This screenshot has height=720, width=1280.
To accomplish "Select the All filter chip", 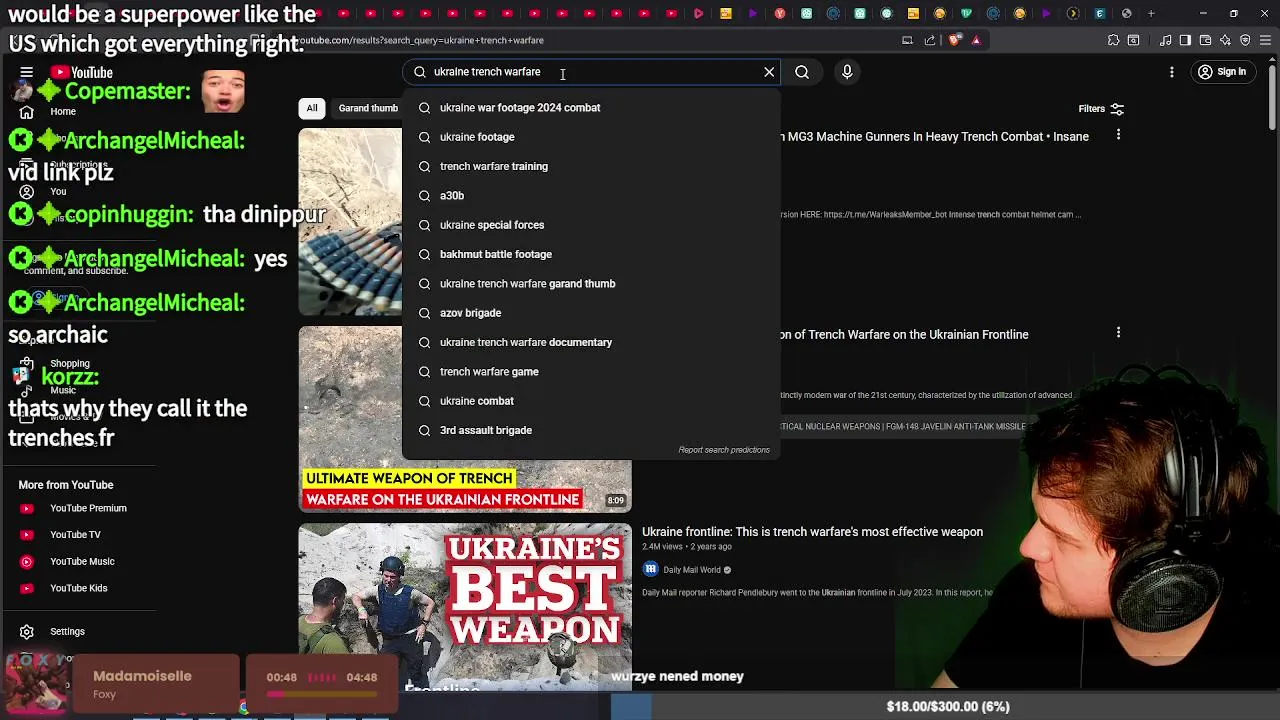I will (x=312, y=108).
